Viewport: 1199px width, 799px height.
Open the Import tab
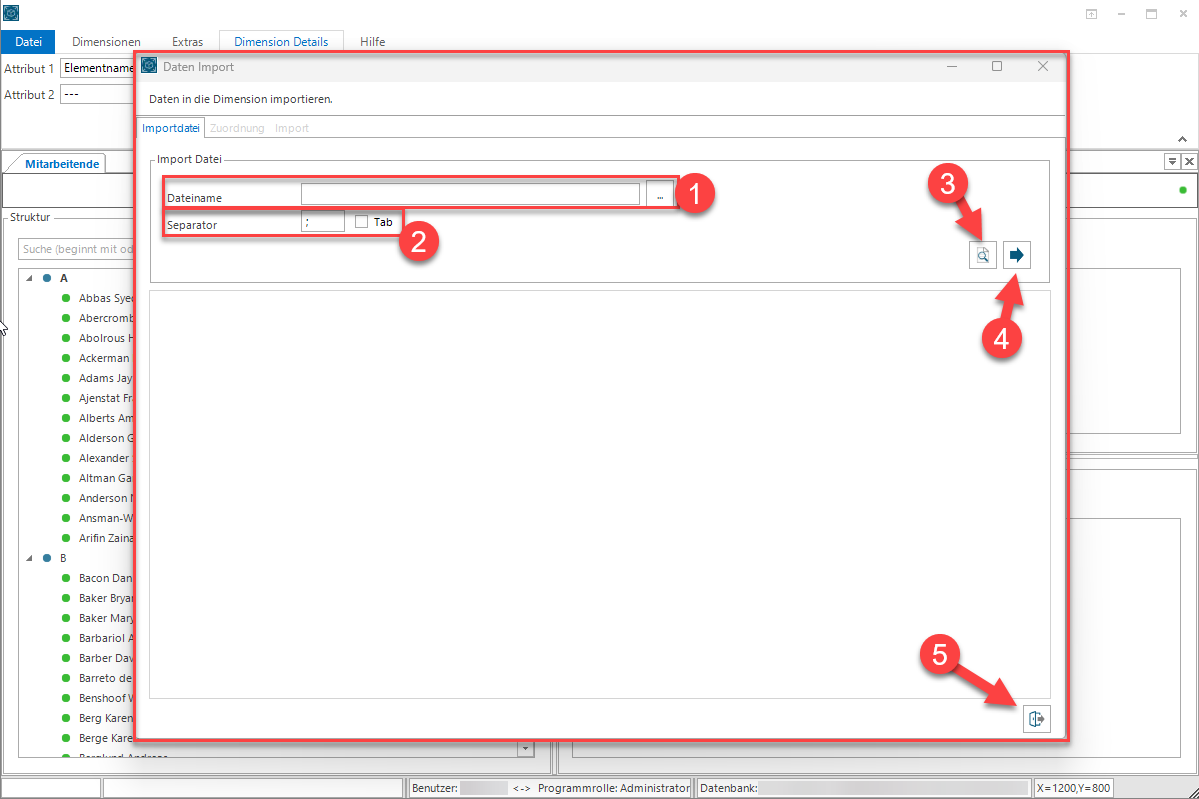[292, 128]
